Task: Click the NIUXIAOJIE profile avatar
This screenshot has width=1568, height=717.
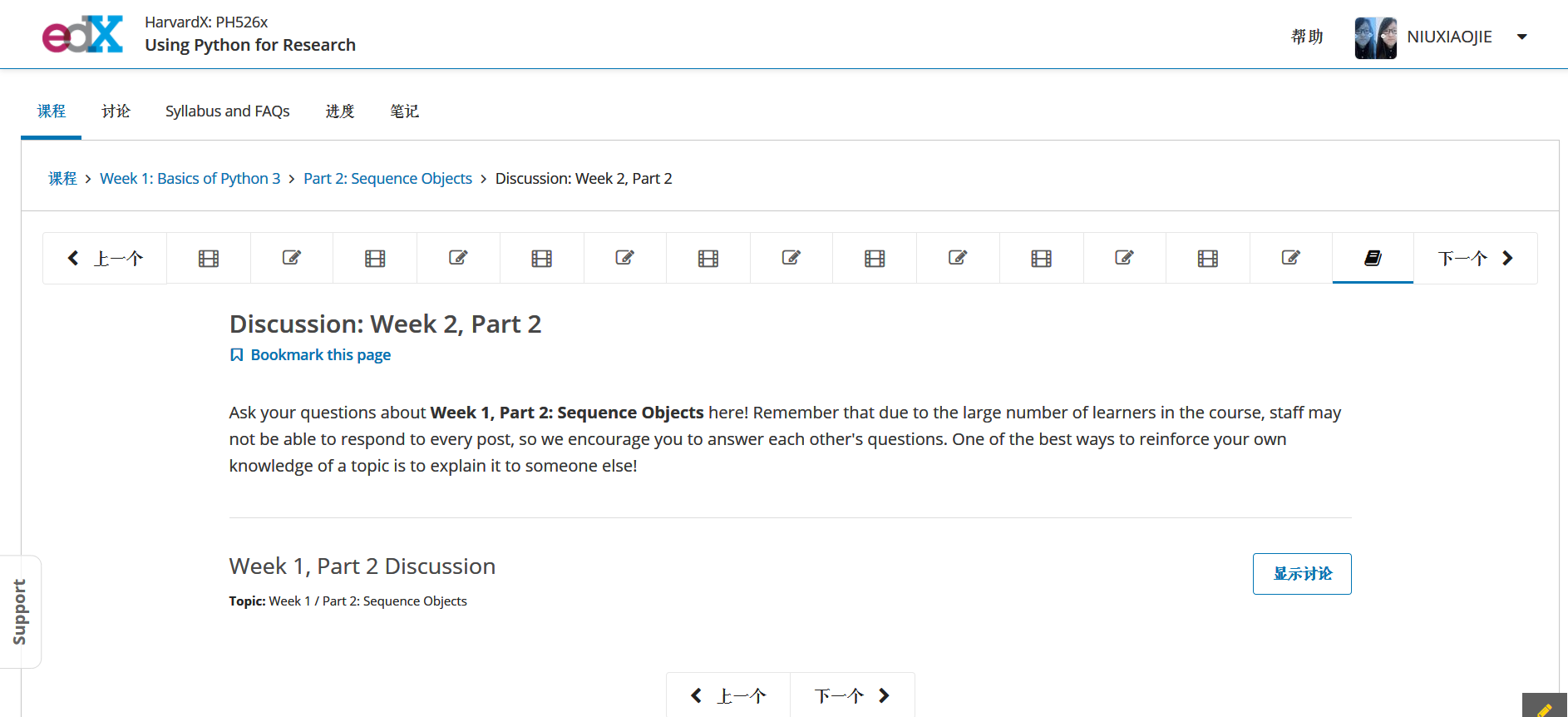Action: point(1375,37)
